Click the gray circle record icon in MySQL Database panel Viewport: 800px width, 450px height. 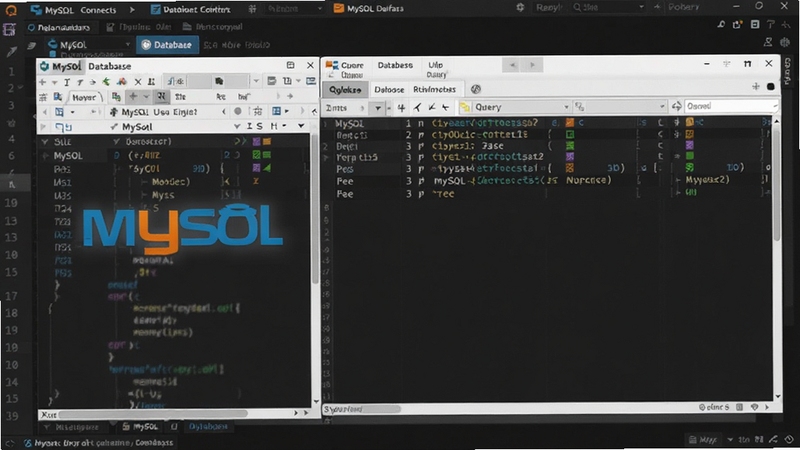[x=238, y=111]
